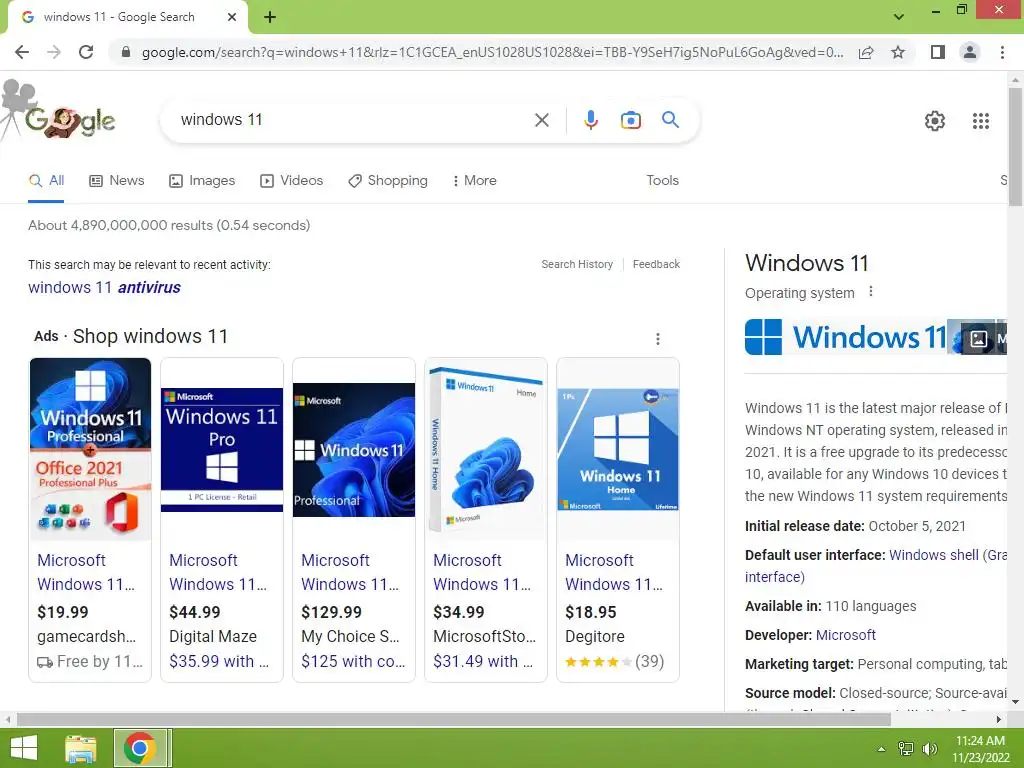
Task: Open a new browser tab
Action: 270,17
